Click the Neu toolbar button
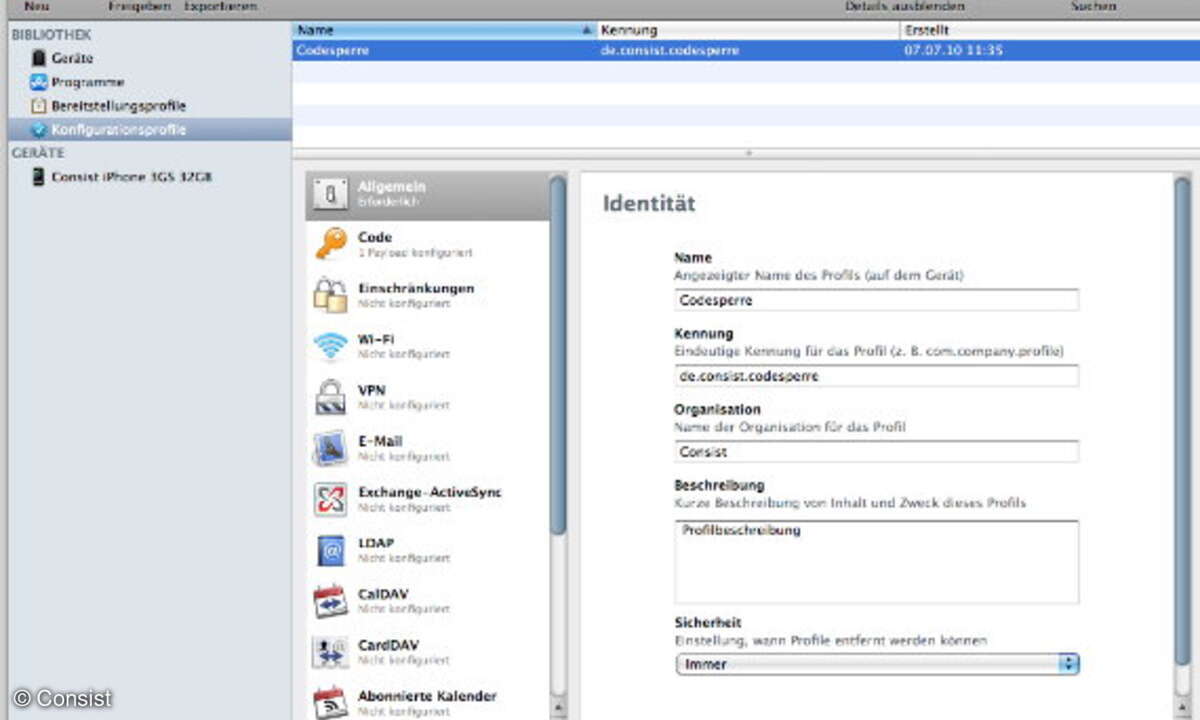 pyautogui.click(x=38, y=6)
